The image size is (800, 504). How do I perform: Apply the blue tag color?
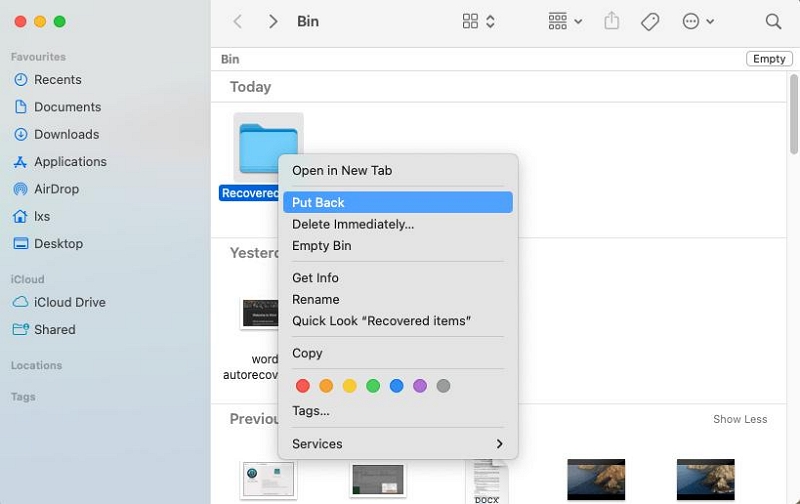click(396, 386)
